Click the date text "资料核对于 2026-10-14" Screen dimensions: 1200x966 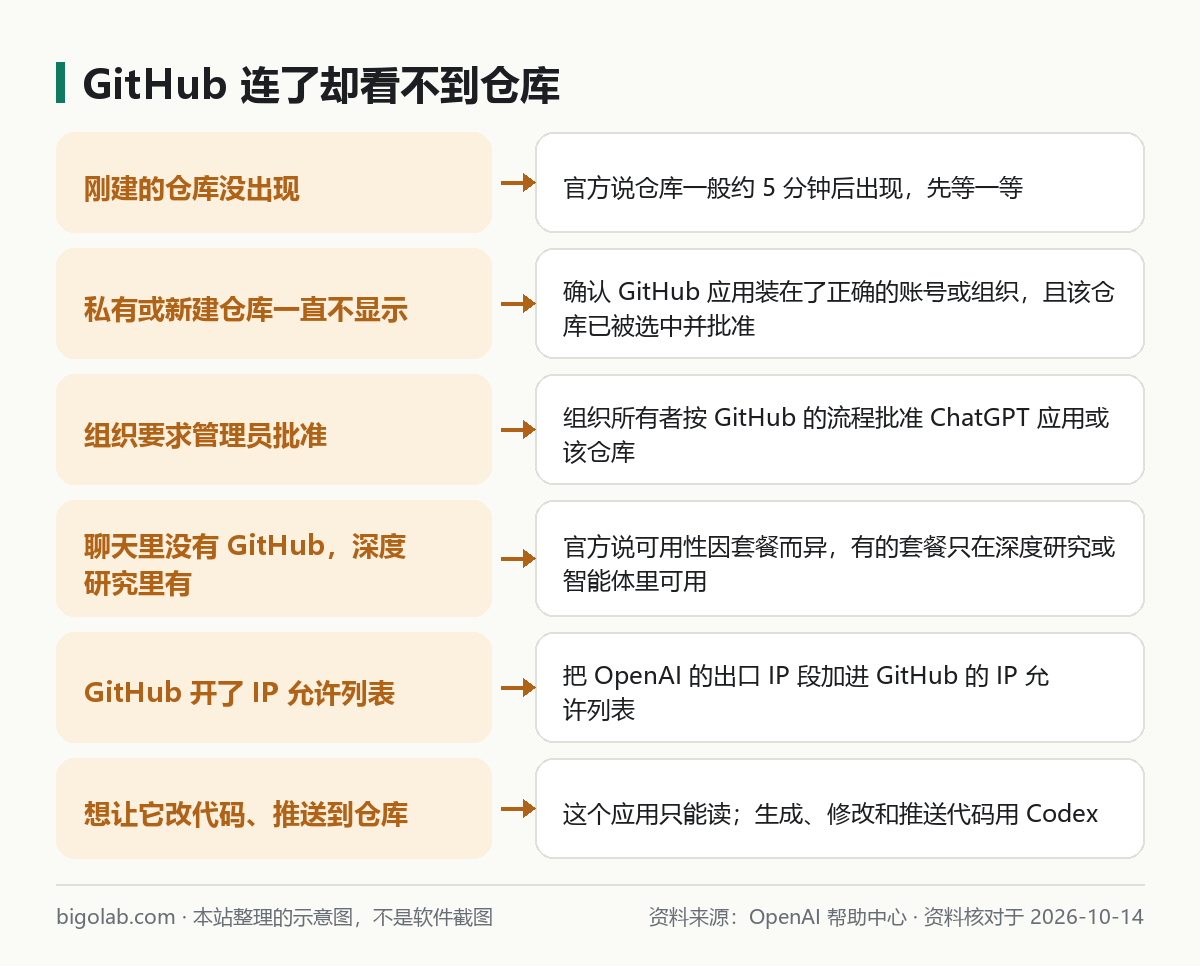(x=1034, y=917)
